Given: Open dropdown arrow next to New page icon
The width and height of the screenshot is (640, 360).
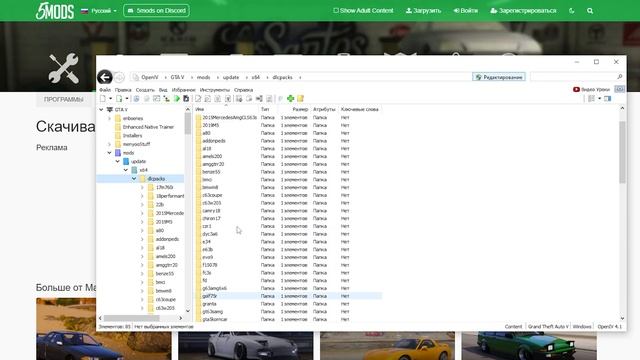Looking at the screenshot, I should (110, 98).
